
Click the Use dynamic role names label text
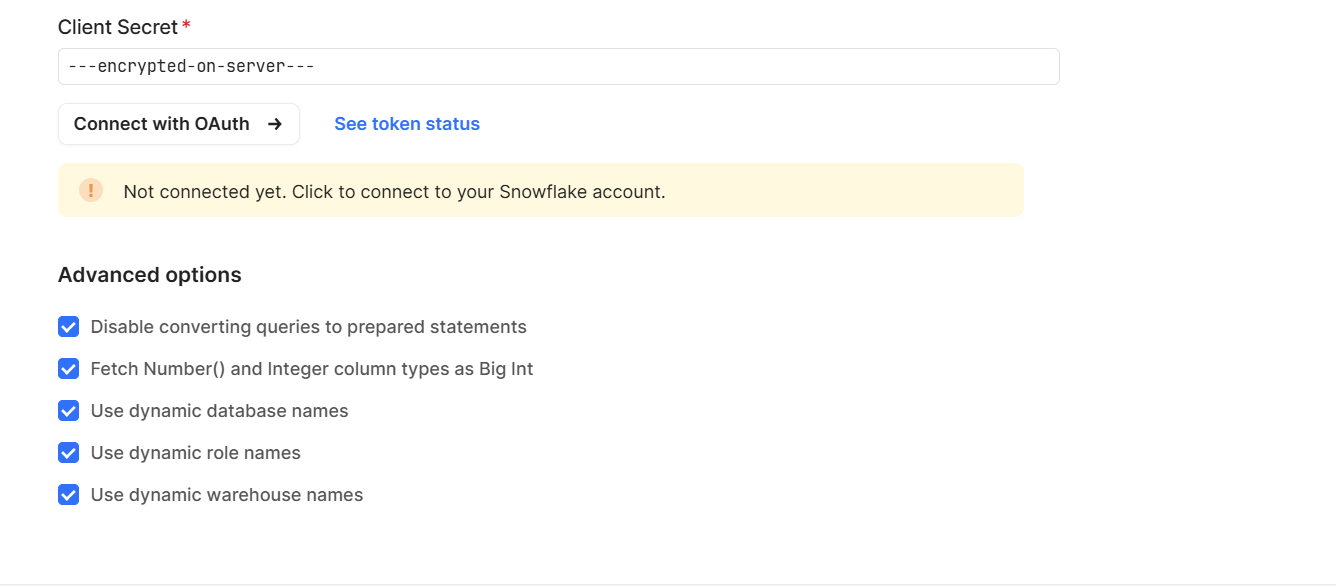tap(195, 453)
